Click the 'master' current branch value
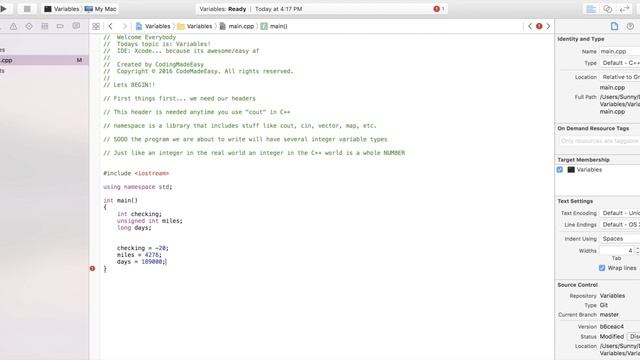The width and height of the screenshot is (640, 360). (x=609, y=315)
